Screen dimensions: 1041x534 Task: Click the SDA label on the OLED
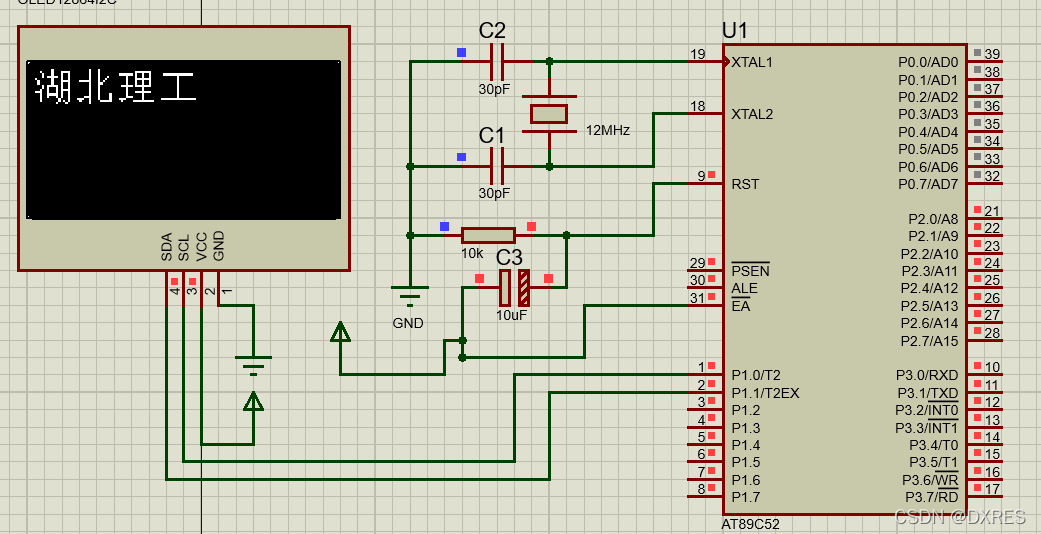point(167,246)
